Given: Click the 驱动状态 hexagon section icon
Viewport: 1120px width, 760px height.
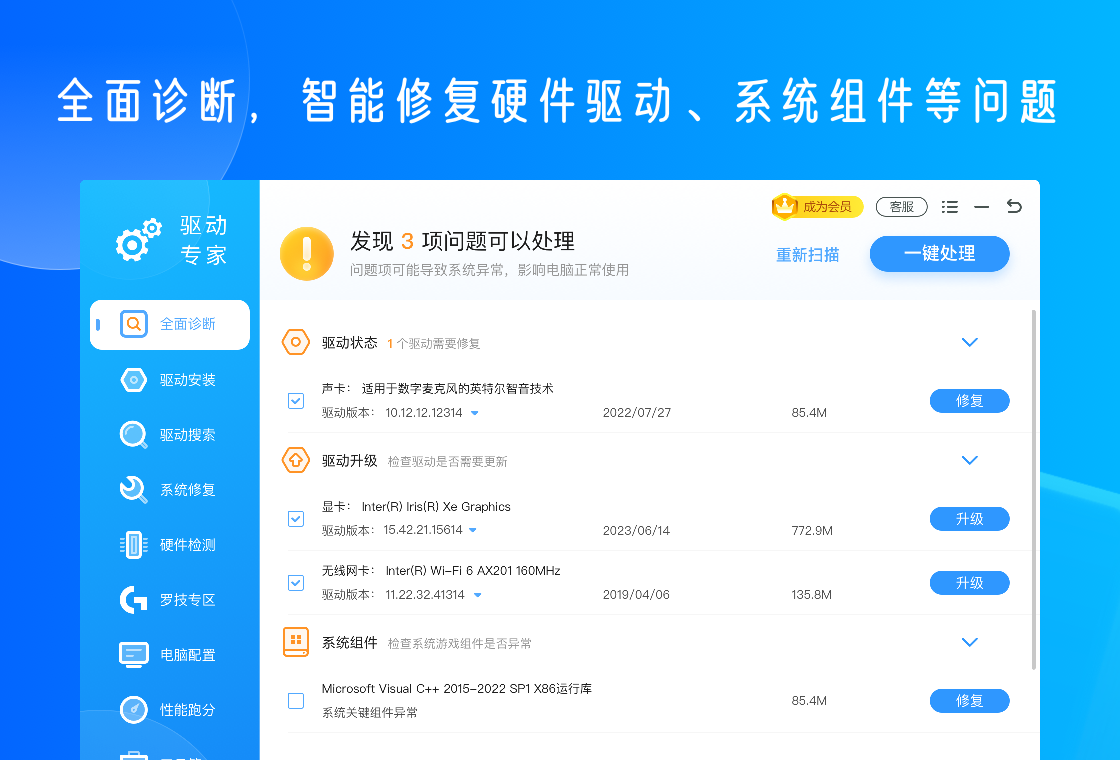Looking at the screenshot, I should [x=296, y=342].
